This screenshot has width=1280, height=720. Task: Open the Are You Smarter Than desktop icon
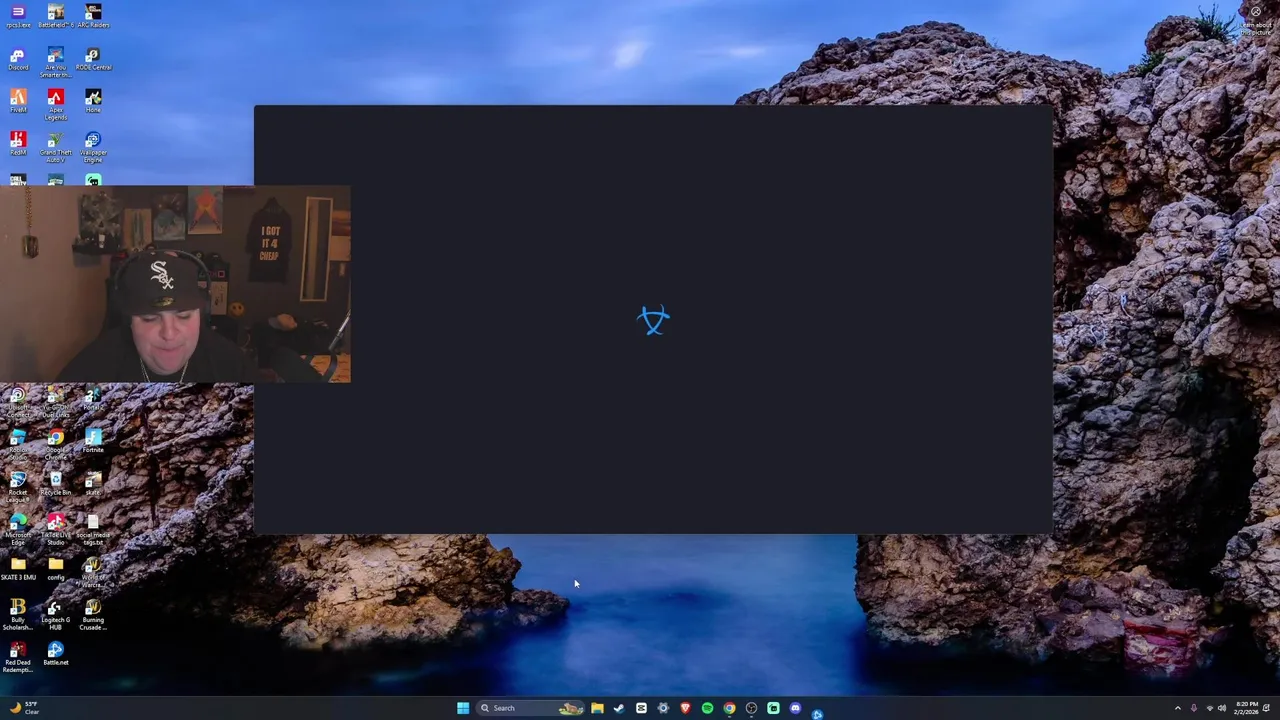55,62
